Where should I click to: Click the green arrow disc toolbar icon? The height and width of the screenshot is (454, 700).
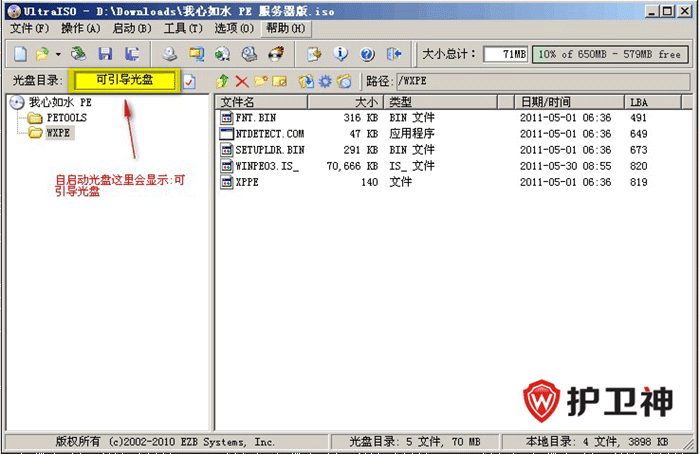pyautogui.click(x=222, y=54)
